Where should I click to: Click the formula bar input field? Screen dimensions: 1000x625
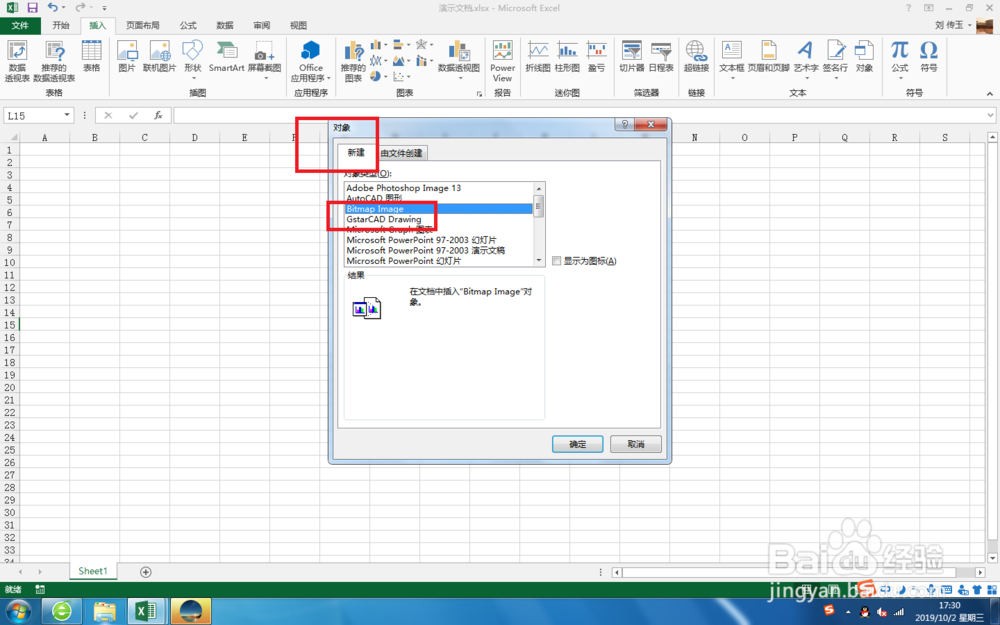pyautogui.click(x=578, y=115)
